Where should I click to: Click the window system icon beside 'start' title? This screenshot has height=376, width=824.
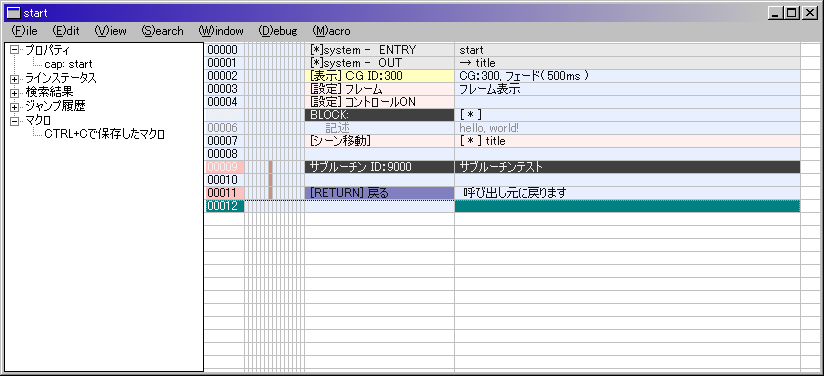coord(13,13)
